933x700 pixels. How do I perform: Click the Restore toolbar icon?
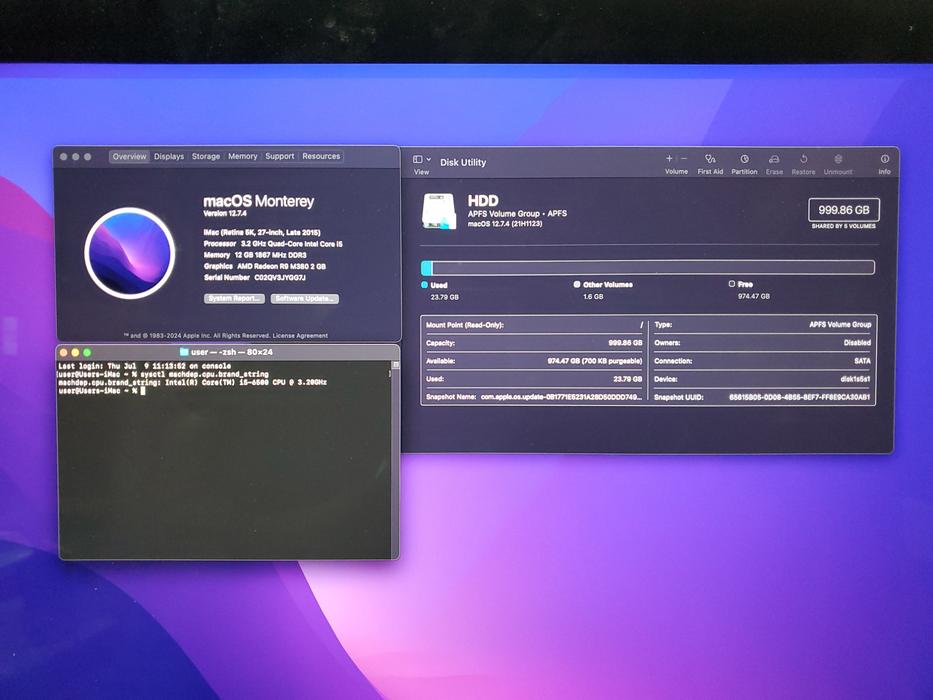[803, 159]
